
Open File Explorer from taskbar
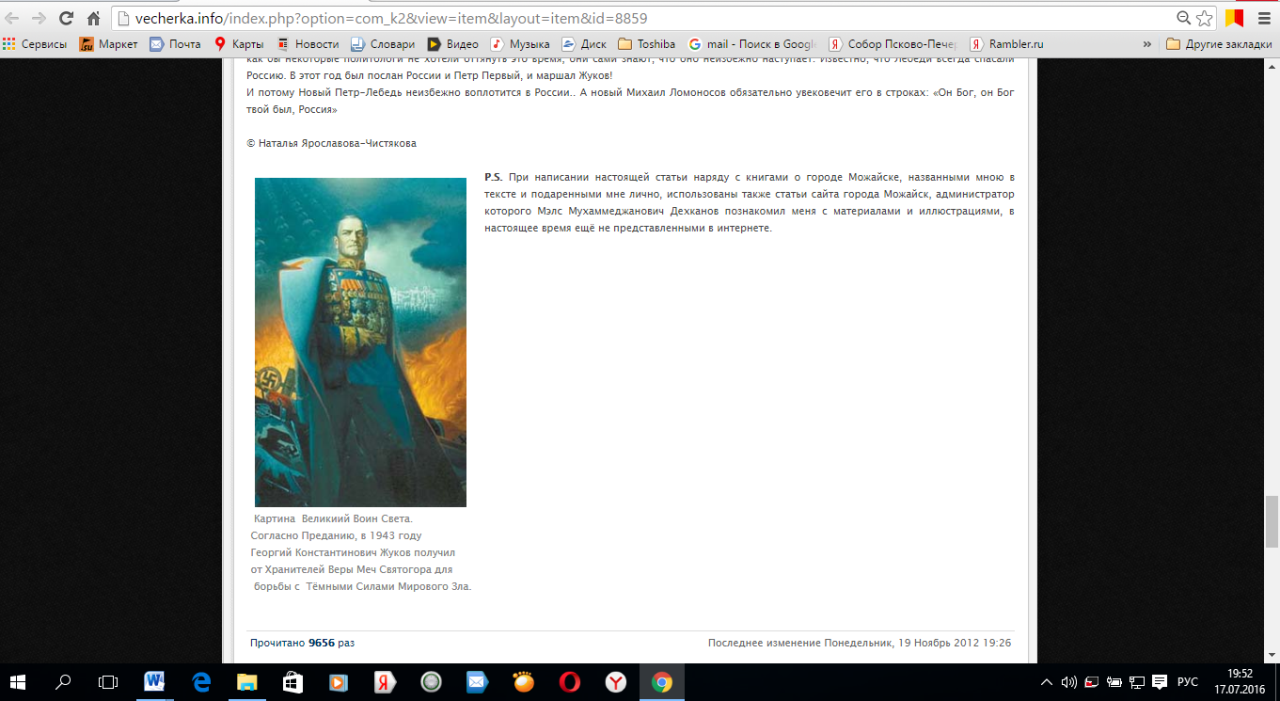coord(247,682)
